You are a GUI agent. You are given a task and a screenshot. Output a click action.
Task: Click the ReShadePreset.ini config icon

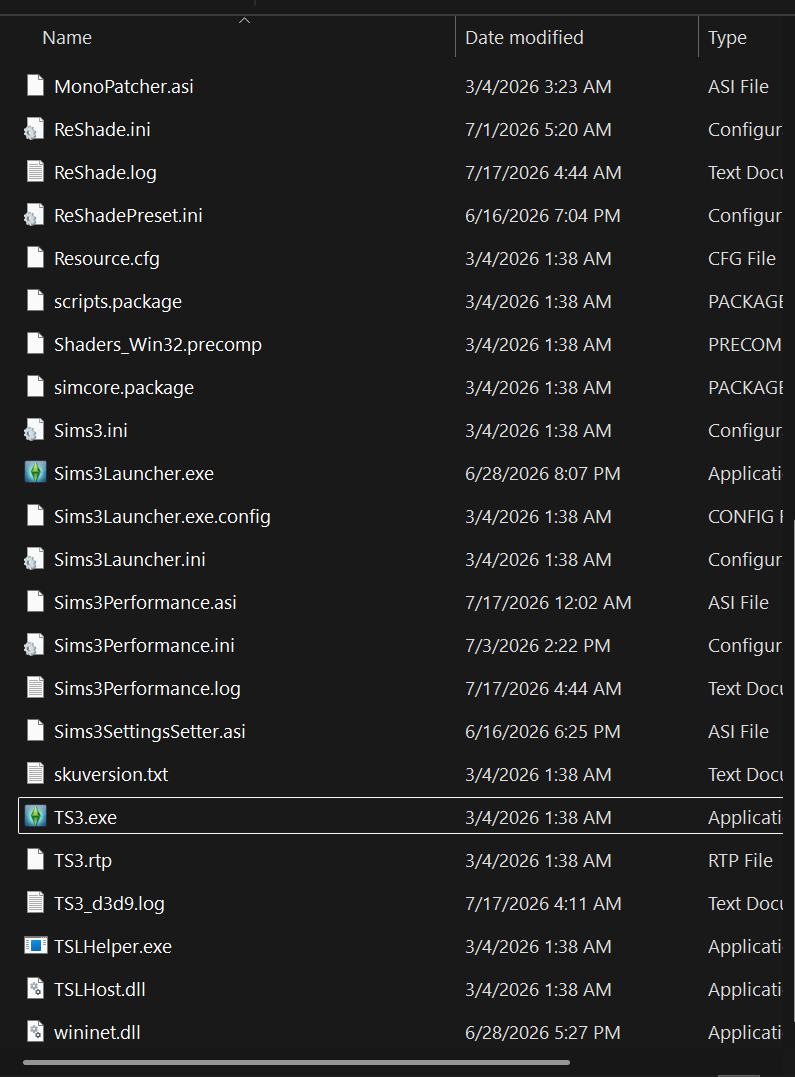34,215
